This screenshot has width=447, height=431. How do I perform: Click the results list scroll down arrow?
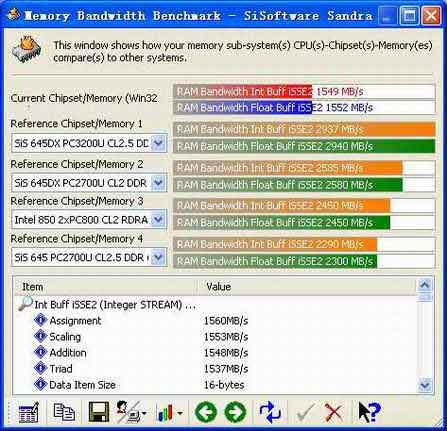(x=425, y=385)
